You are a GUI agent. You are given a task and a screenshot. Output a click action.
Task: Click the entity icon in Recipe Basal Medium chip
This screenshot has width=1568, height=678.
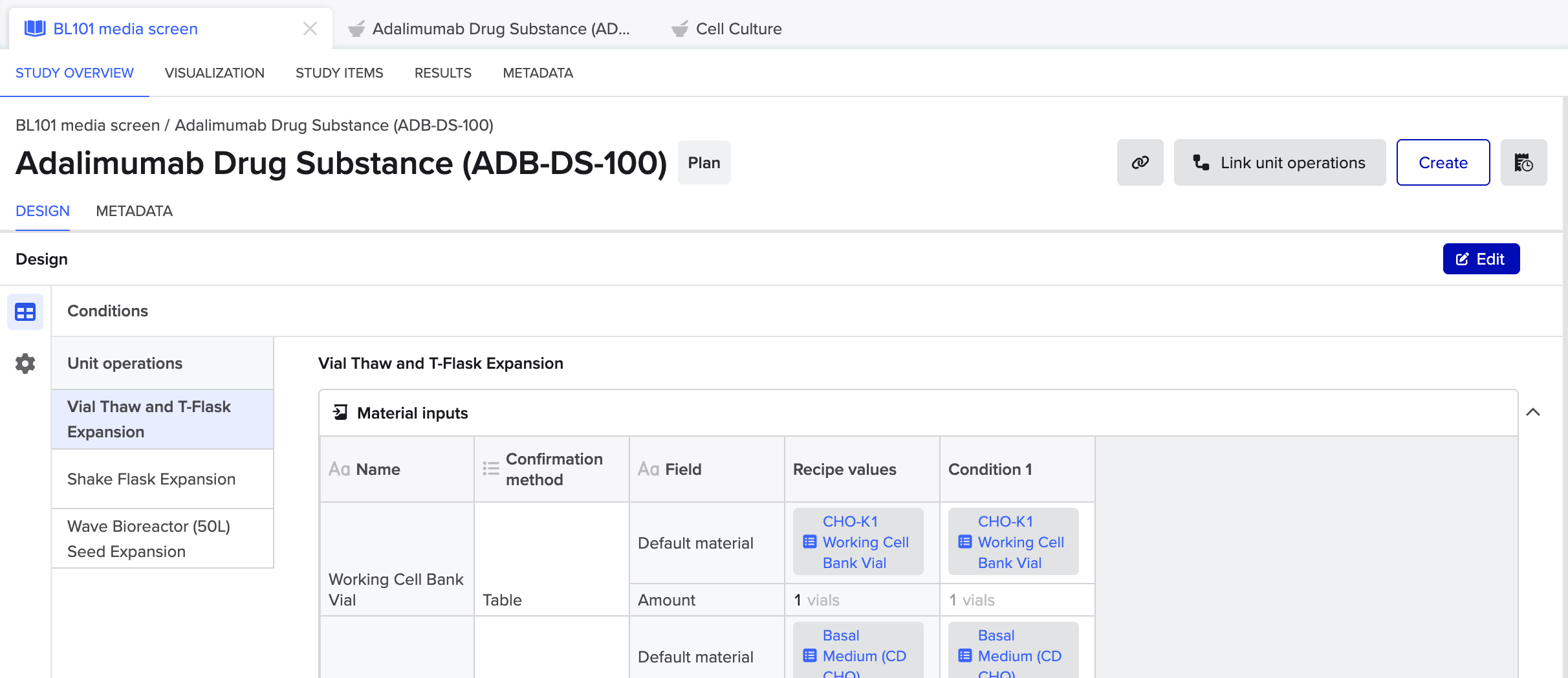pos(810,656)
